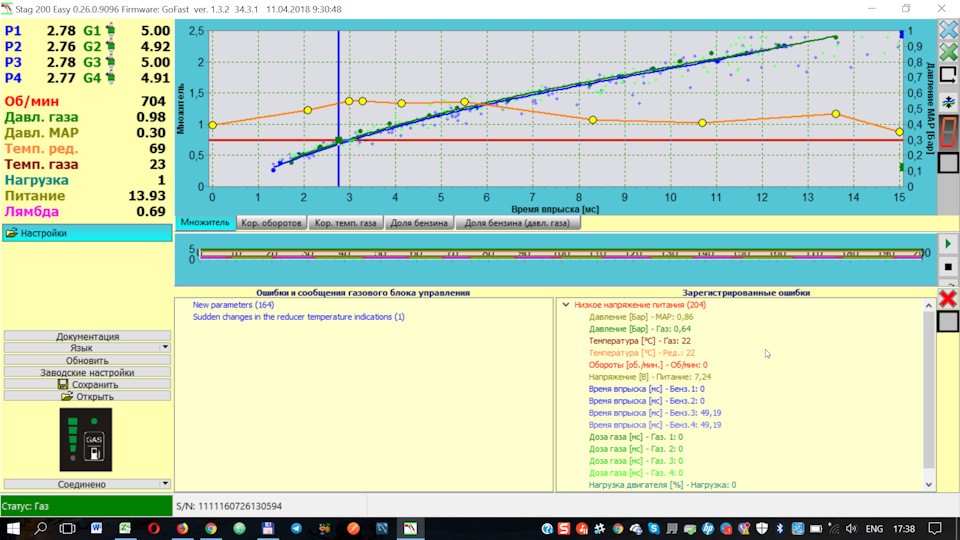Viewport: 960px width, 540px height.
Task: Toggle the G2 gas injector icon
Action: pos(110,46)
